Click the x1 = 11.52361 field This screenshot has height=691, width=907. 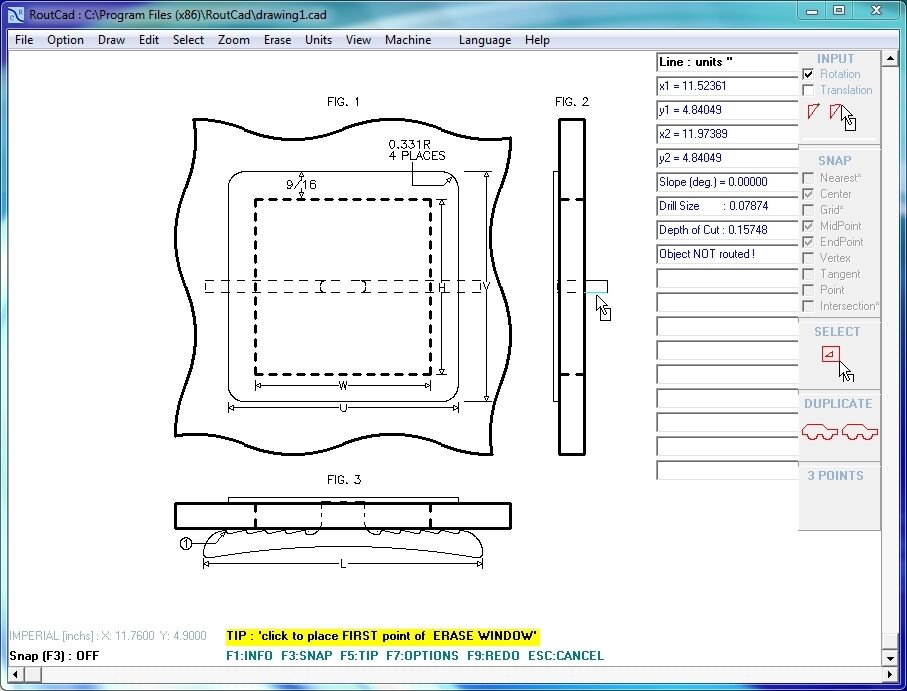pos(727,86)
